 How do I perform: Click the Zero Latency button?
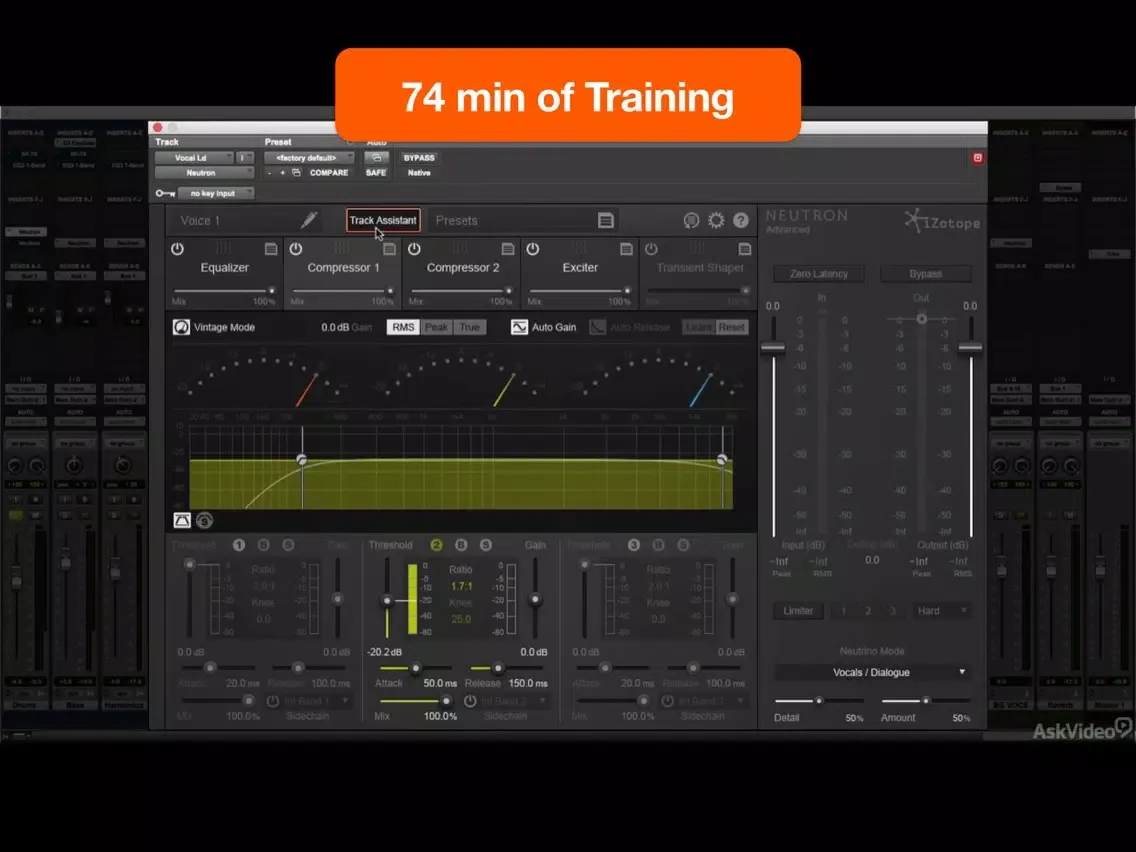[819, 274]
